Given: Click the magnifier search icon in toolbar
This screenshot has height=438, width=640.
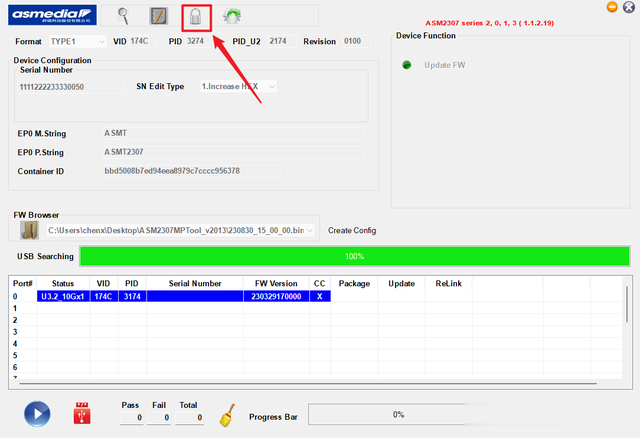Looking at the screenshot, I should (123, 16).
